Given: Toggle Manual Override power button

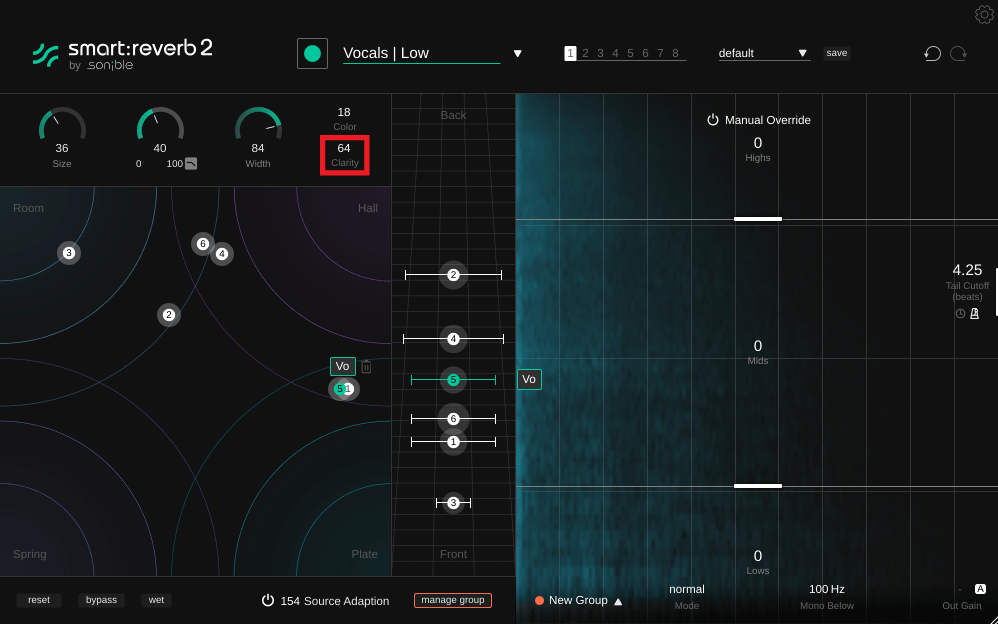Looking at the screenshot, I should coord(713,120).
